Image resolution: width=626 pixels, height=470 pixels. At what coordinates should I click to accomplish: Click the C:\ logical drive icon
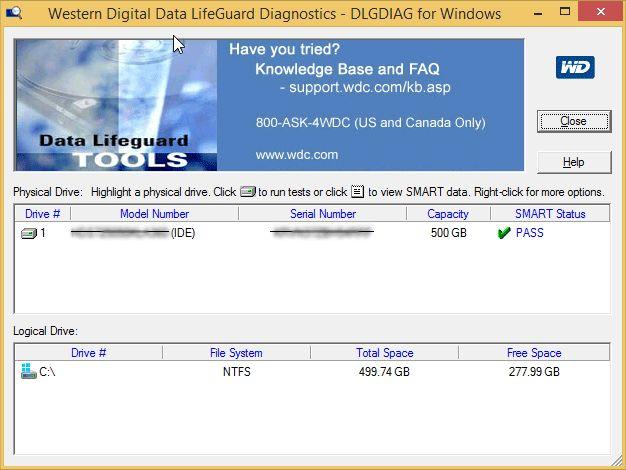(x=28, y=371)
